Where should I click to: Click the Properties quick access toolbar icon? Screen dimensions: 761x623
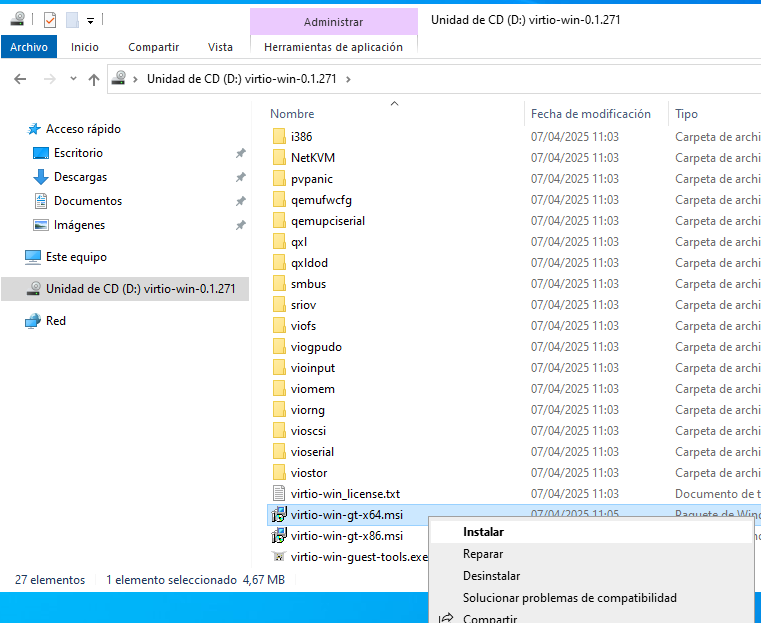tap(50, 20)
